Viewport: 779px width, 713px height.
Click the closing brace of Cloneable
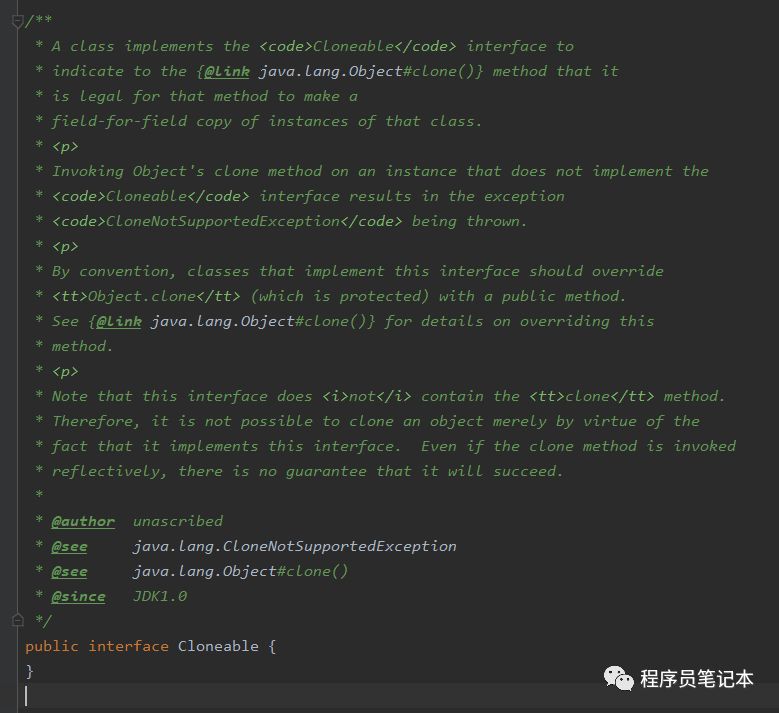coord(30,671)
